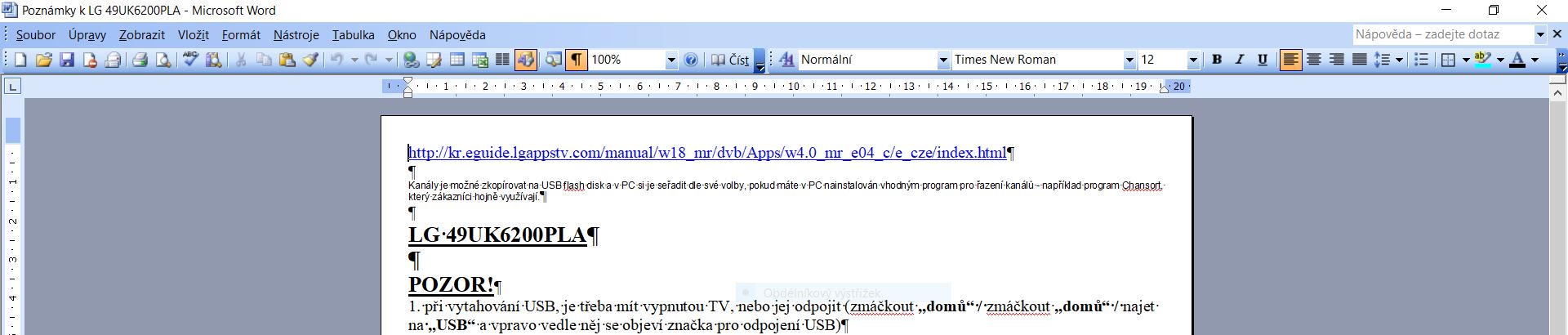
Task: Open the Okno menu
Action: coord(402,35)
